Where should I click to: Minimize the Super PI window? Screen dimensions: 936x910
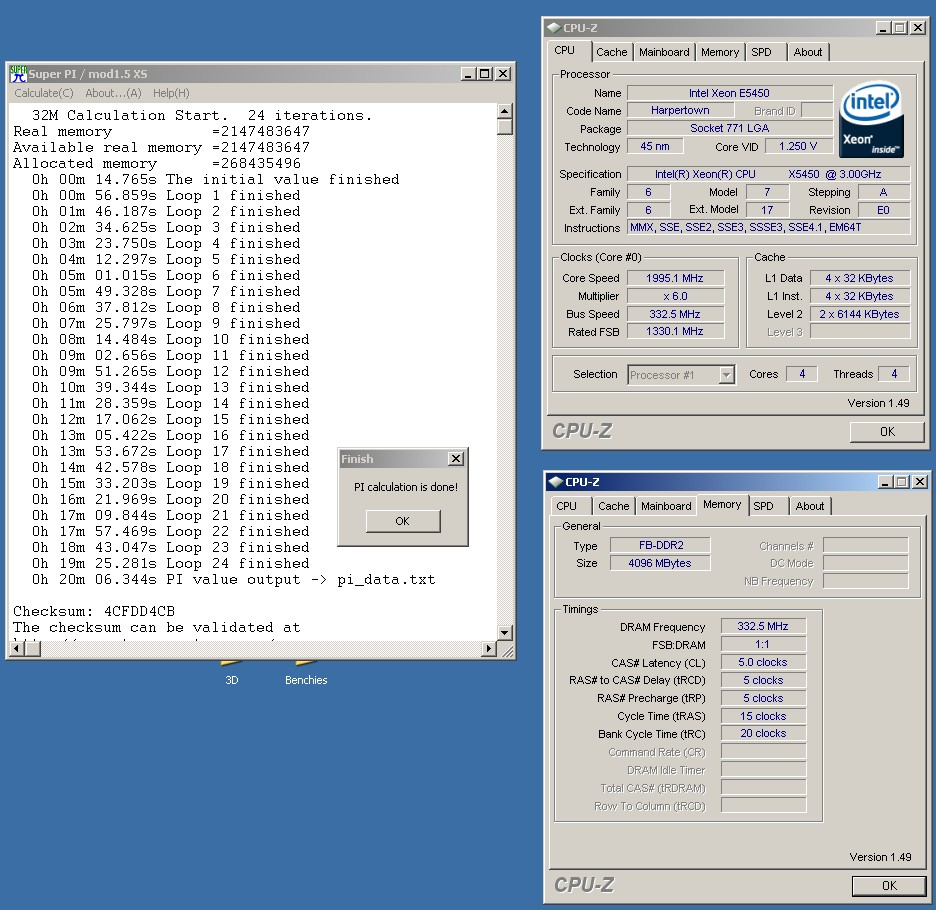click(468, 74)
